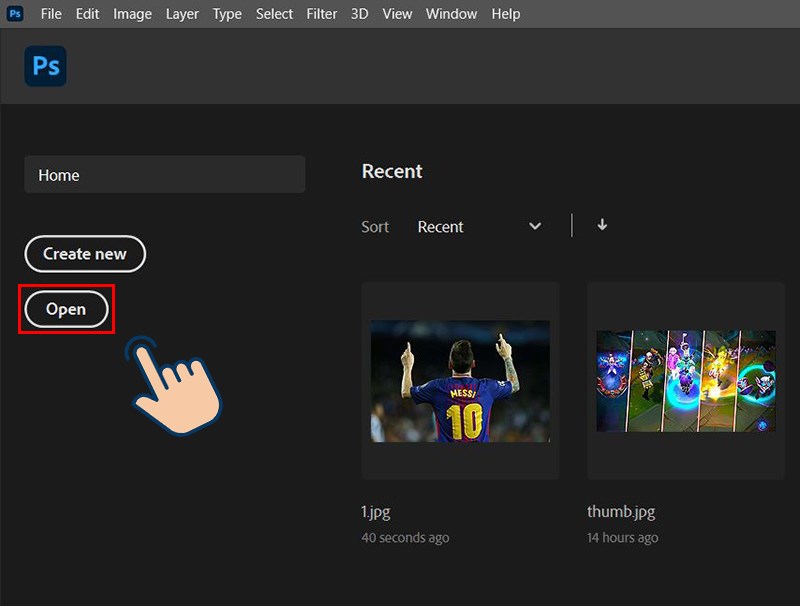Open the Edit menu

pyautogui.click(x=87, y=14)
